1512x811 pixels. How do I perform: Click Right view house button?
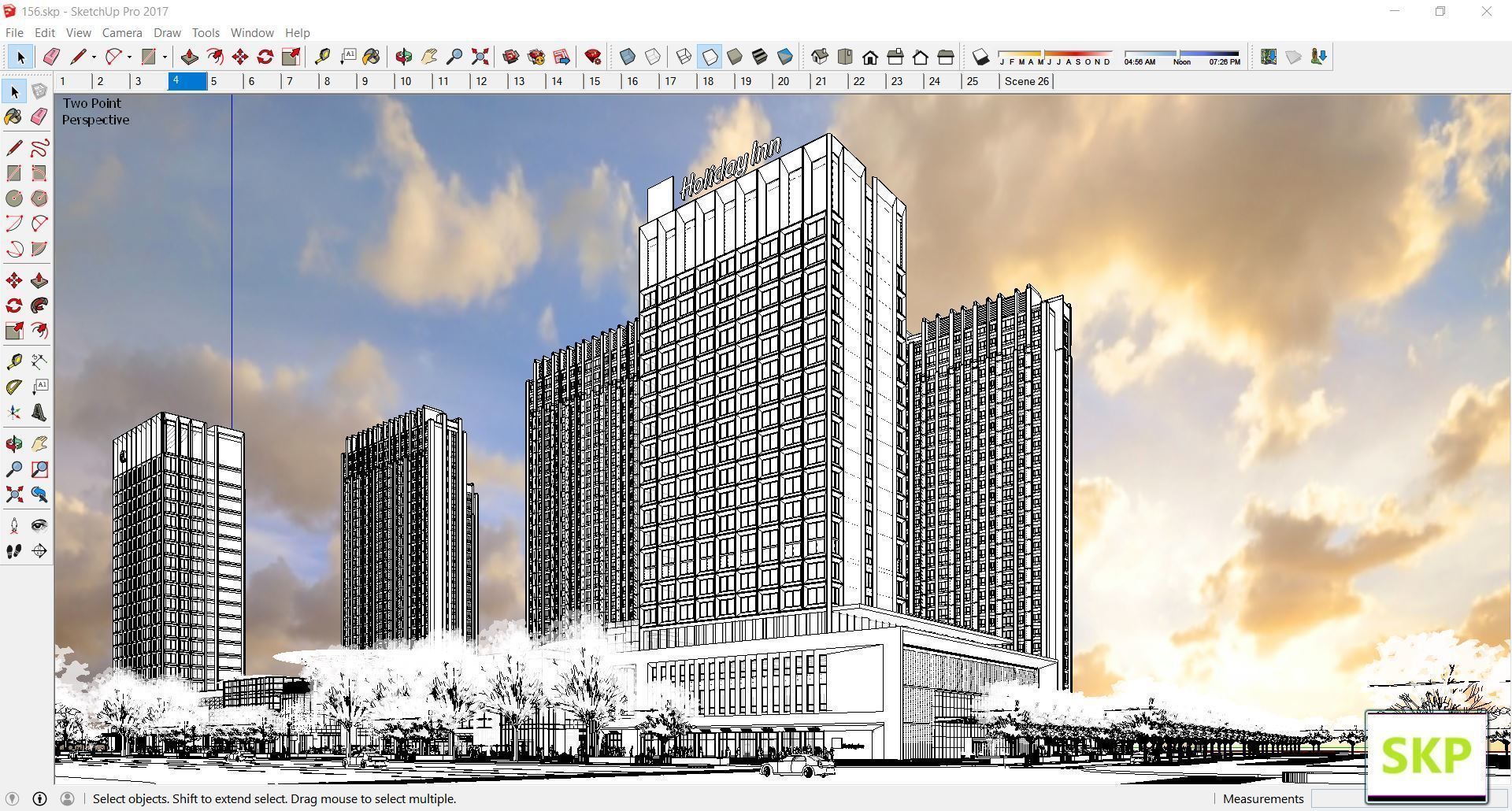(x=895, y=57)
